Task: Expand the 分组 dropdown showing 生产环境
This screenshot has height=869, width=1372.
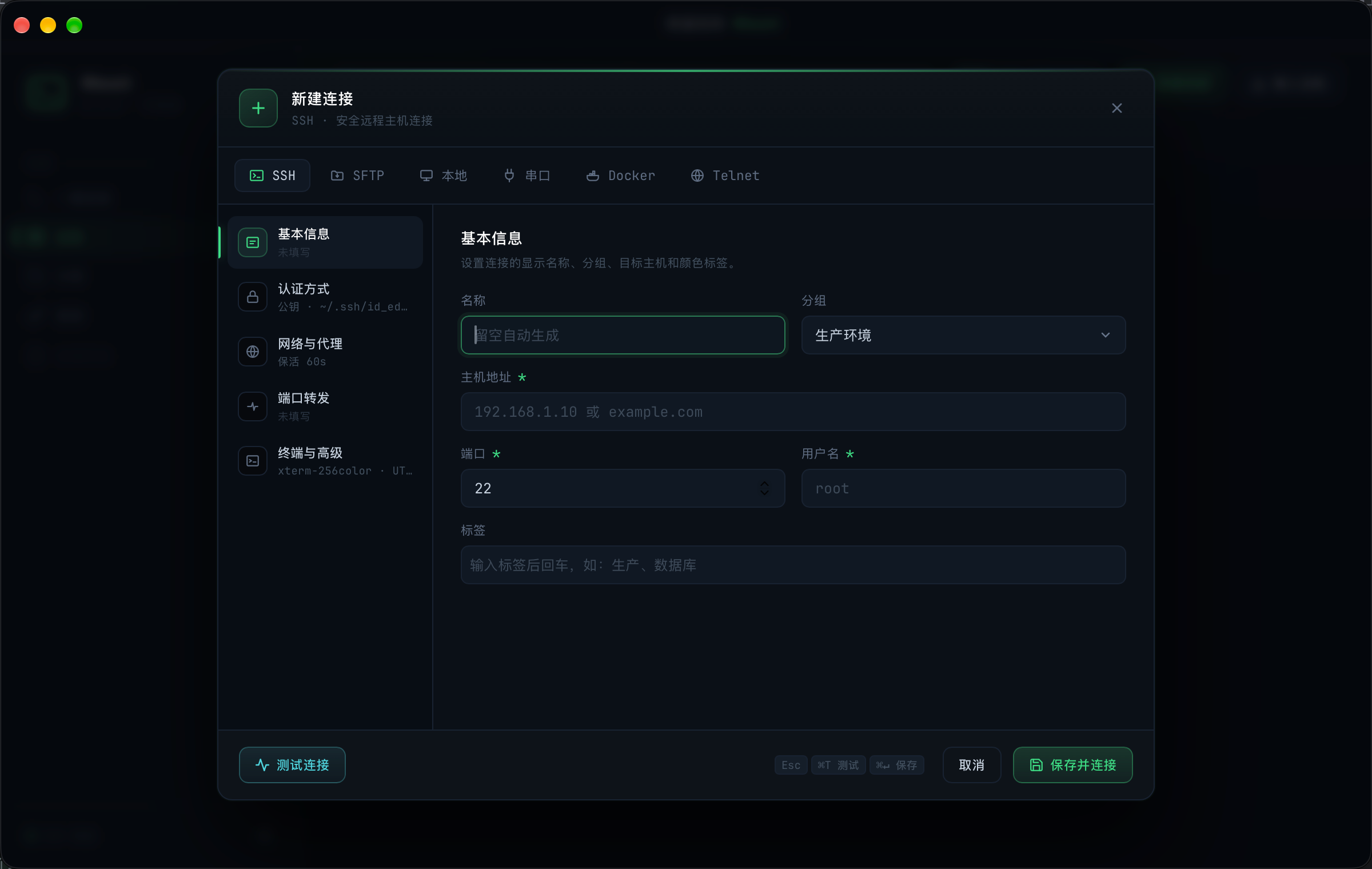Action: pyautogui.click(x=963, y=335)
